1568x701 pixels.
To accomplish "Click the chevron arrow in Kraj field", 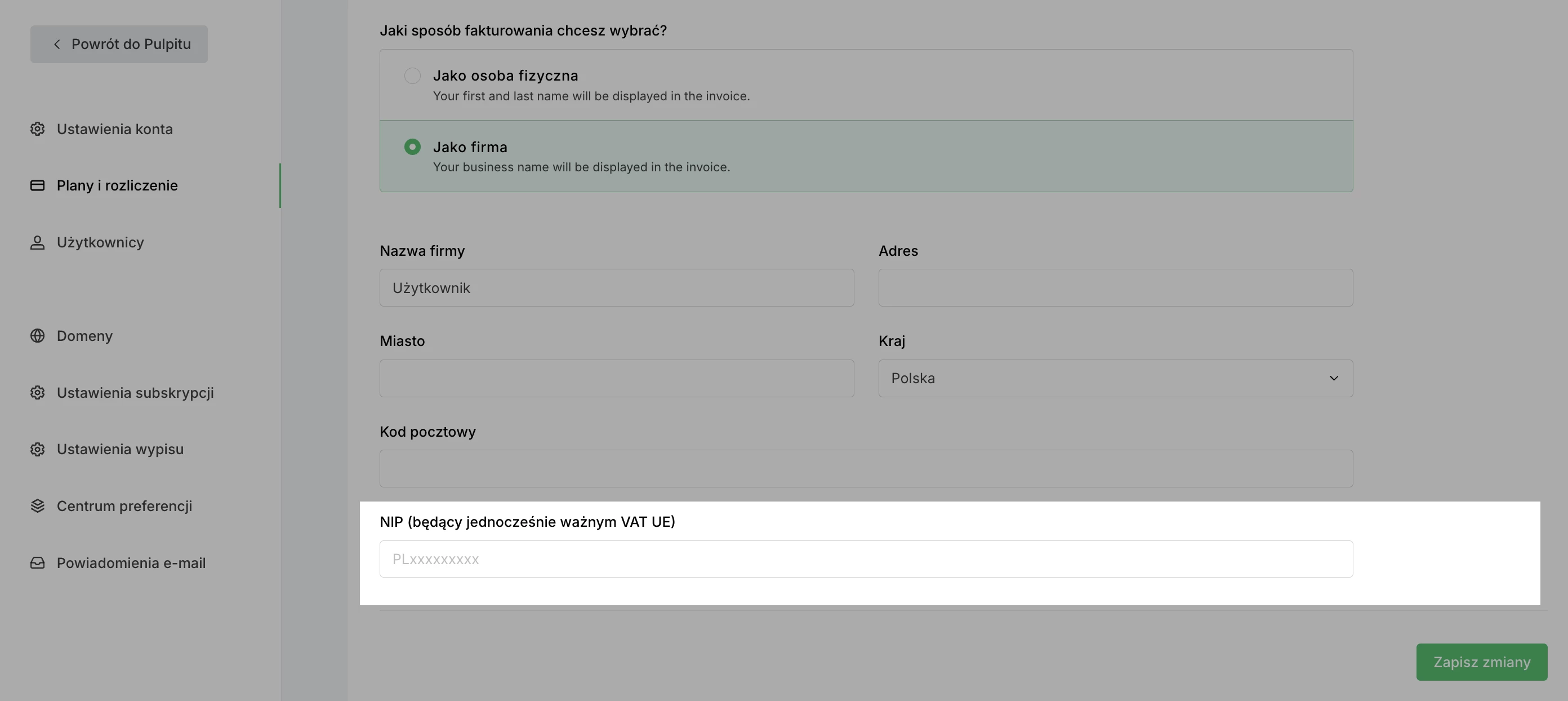I will click(x=1334, y=378).
